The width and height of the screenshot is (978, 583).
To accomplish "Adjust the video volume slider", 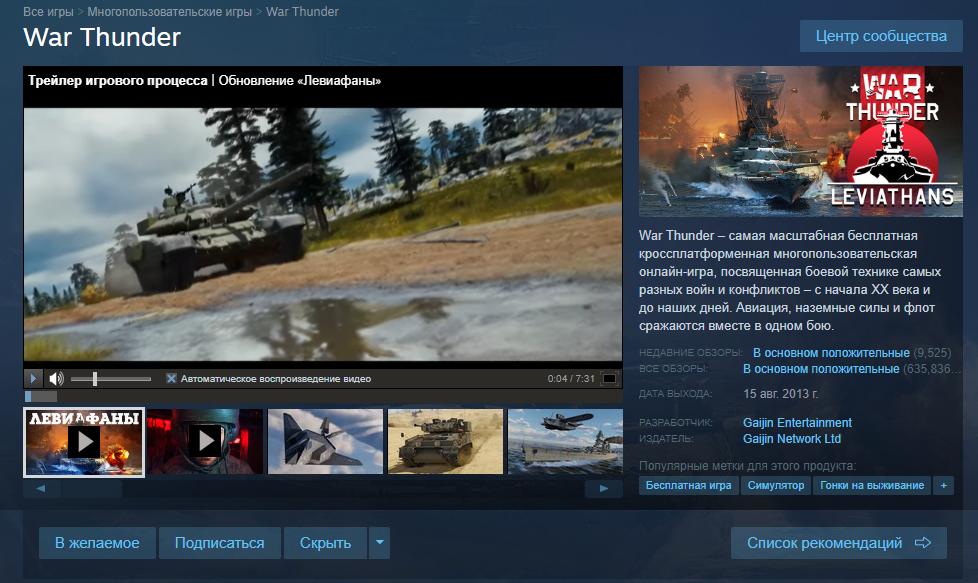I will [111, 378].
